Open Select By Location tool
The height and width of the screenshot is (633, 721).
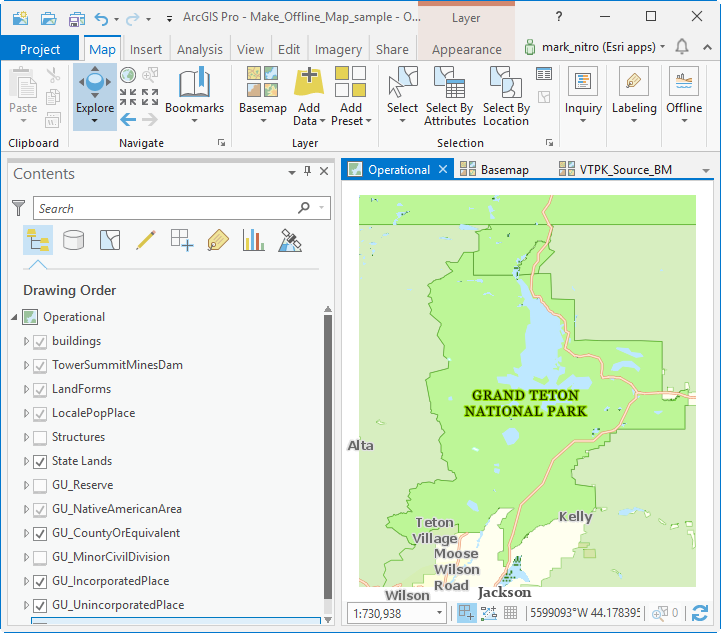506,97
